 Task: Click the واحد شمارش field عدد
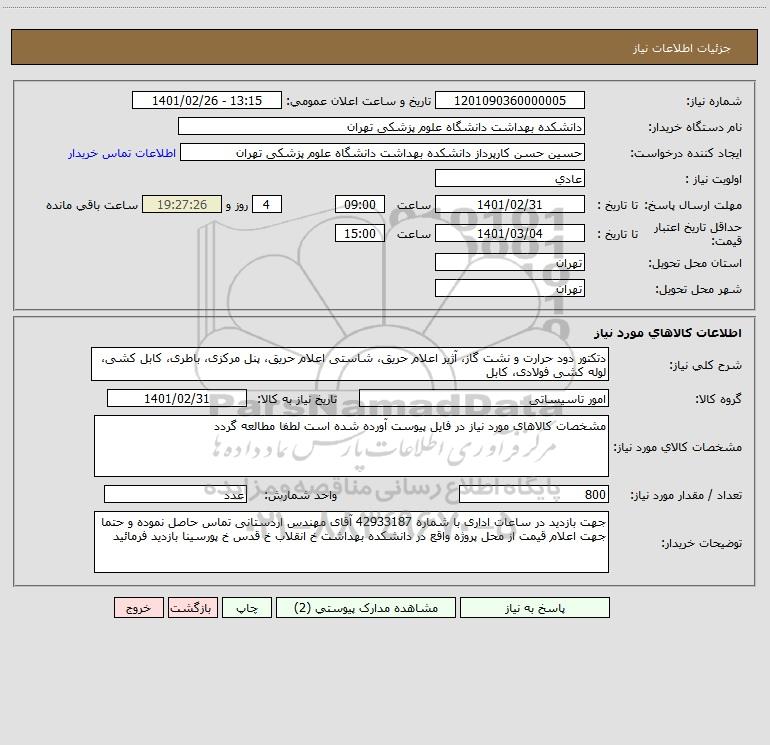point(175,495)
